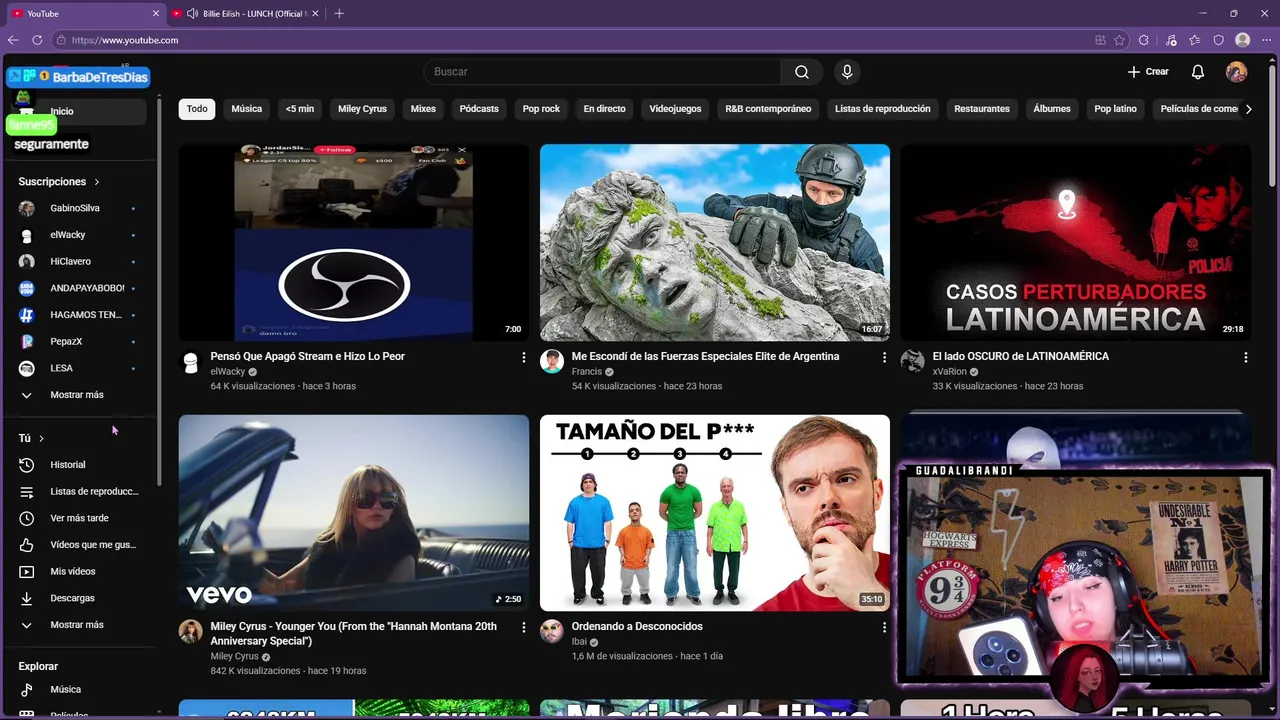Click elWacky channel avatar beside video title

coord(190,362)
